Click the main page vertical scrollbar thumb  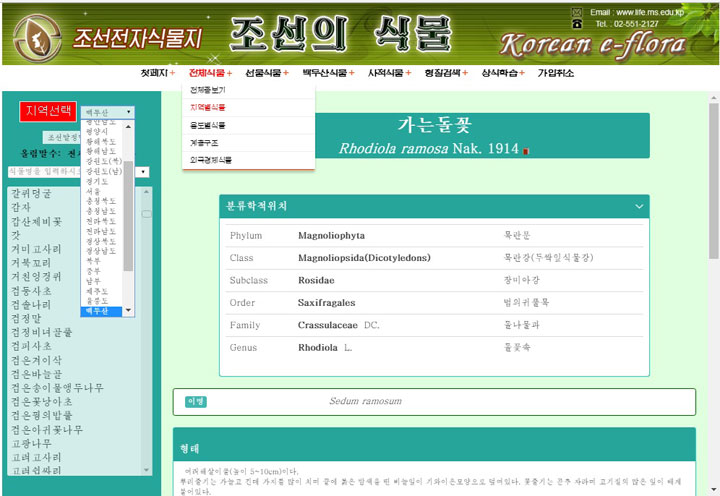(x=714, y=181)
